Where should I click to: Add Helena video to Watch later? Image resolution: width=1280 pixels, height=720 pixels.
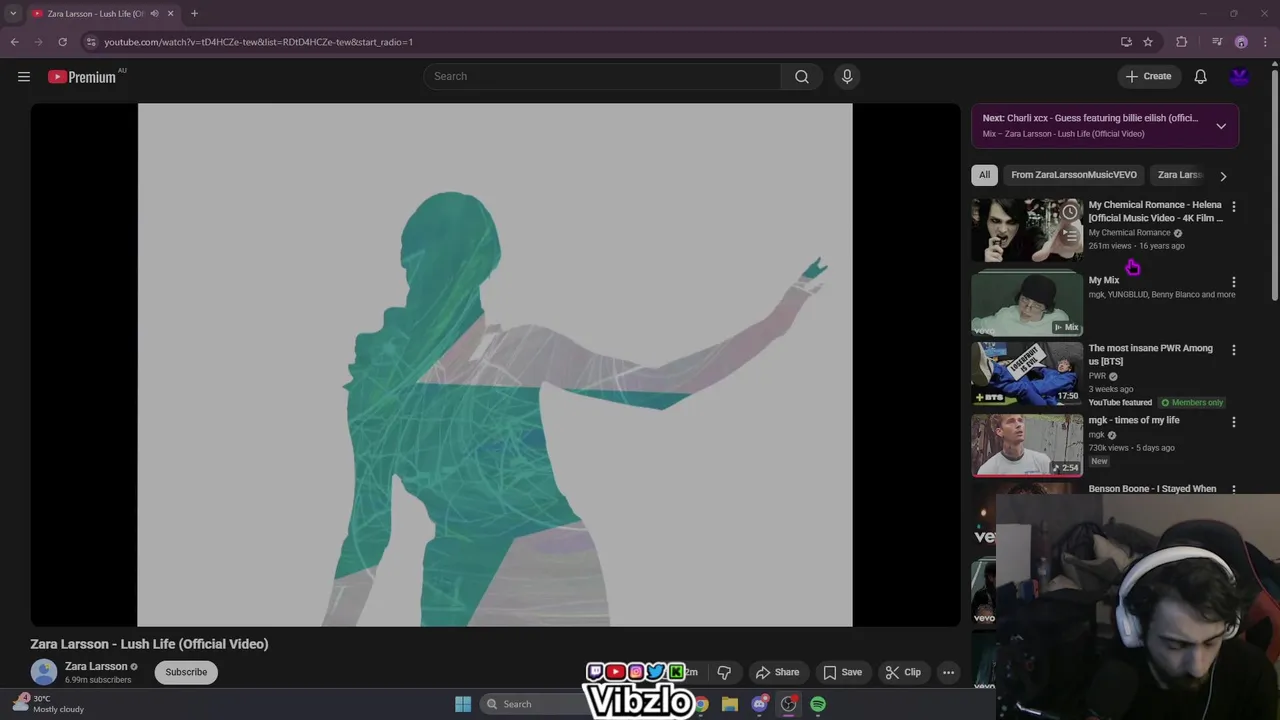[x=1070, y=212]
